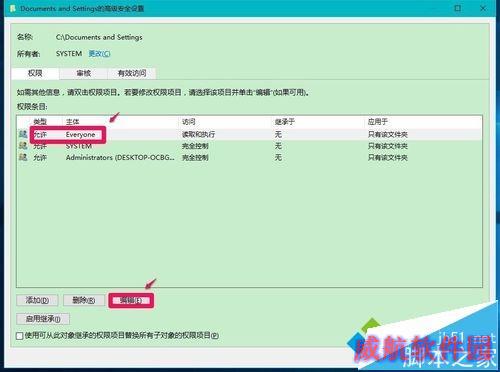Close the advanced security settings window
500x372 pixels.
pos(483,8)
